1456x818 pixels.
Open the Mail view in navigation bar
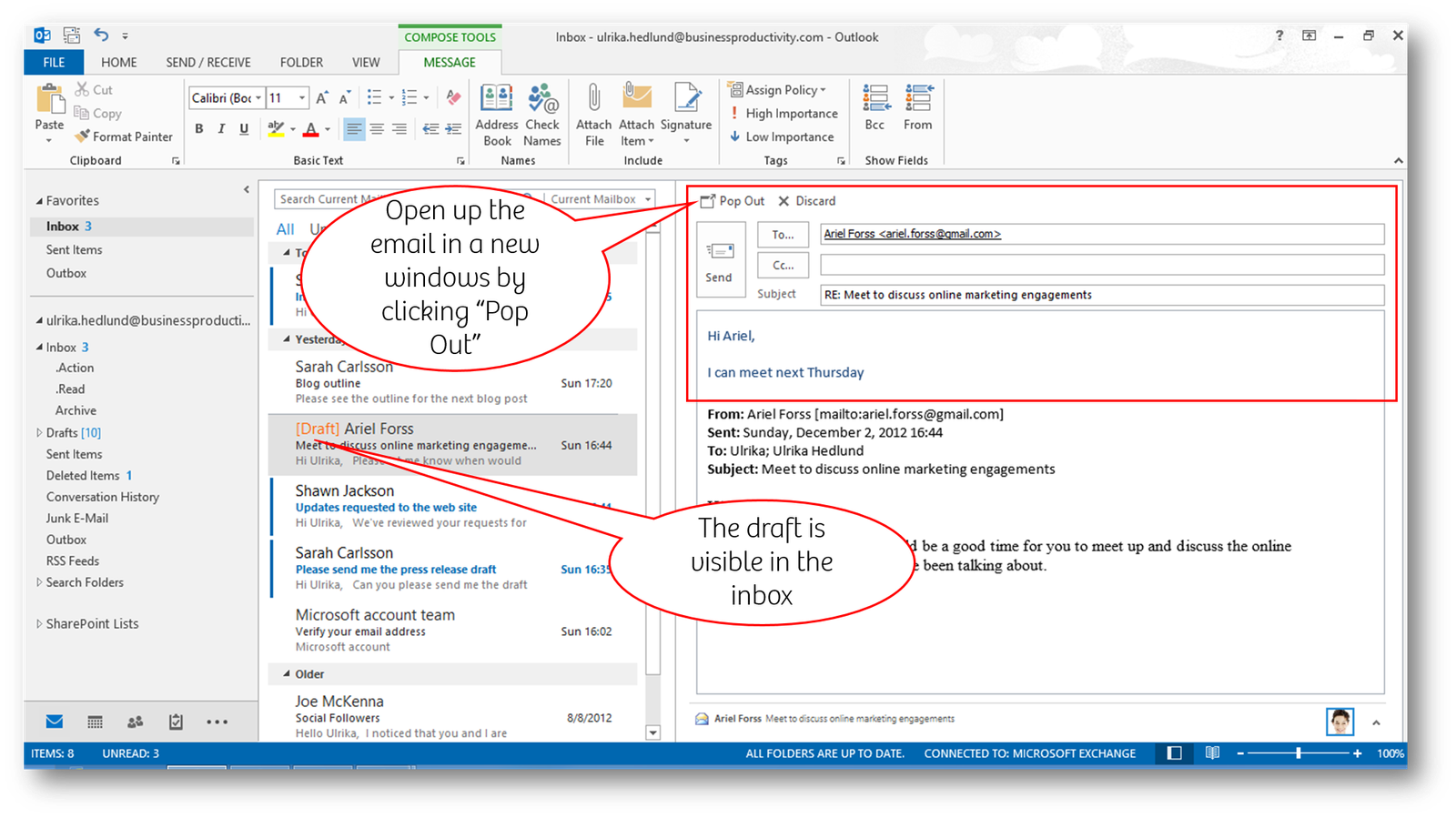[x=55, y=722]
